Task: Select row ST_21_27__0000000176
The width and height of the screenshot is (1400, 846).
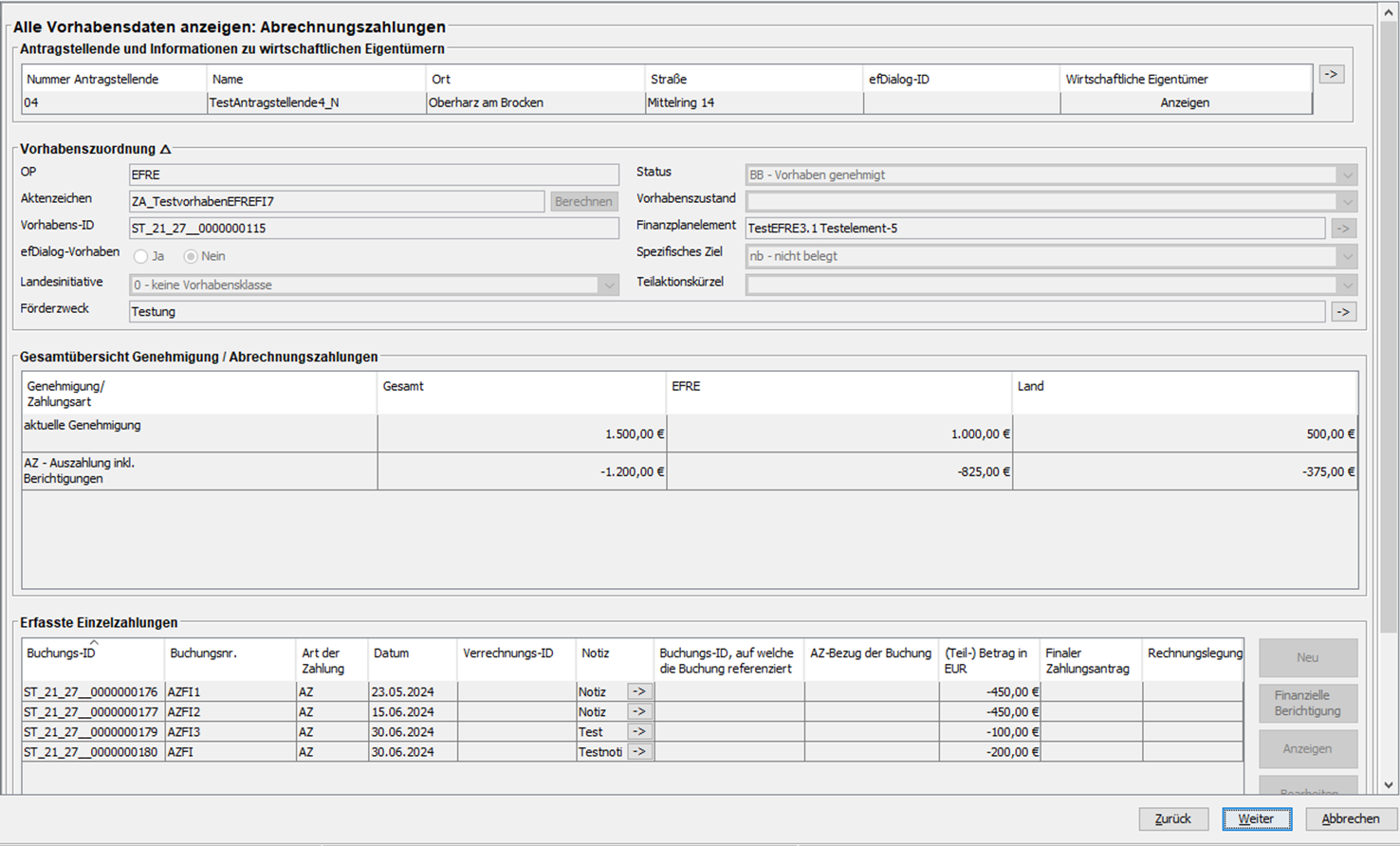Action: tap(633, 692)
